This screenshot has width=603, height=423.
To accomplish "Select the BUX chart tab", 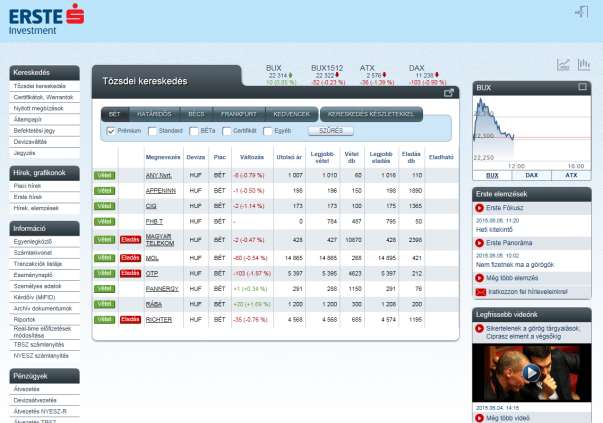I will click(492, 175).
